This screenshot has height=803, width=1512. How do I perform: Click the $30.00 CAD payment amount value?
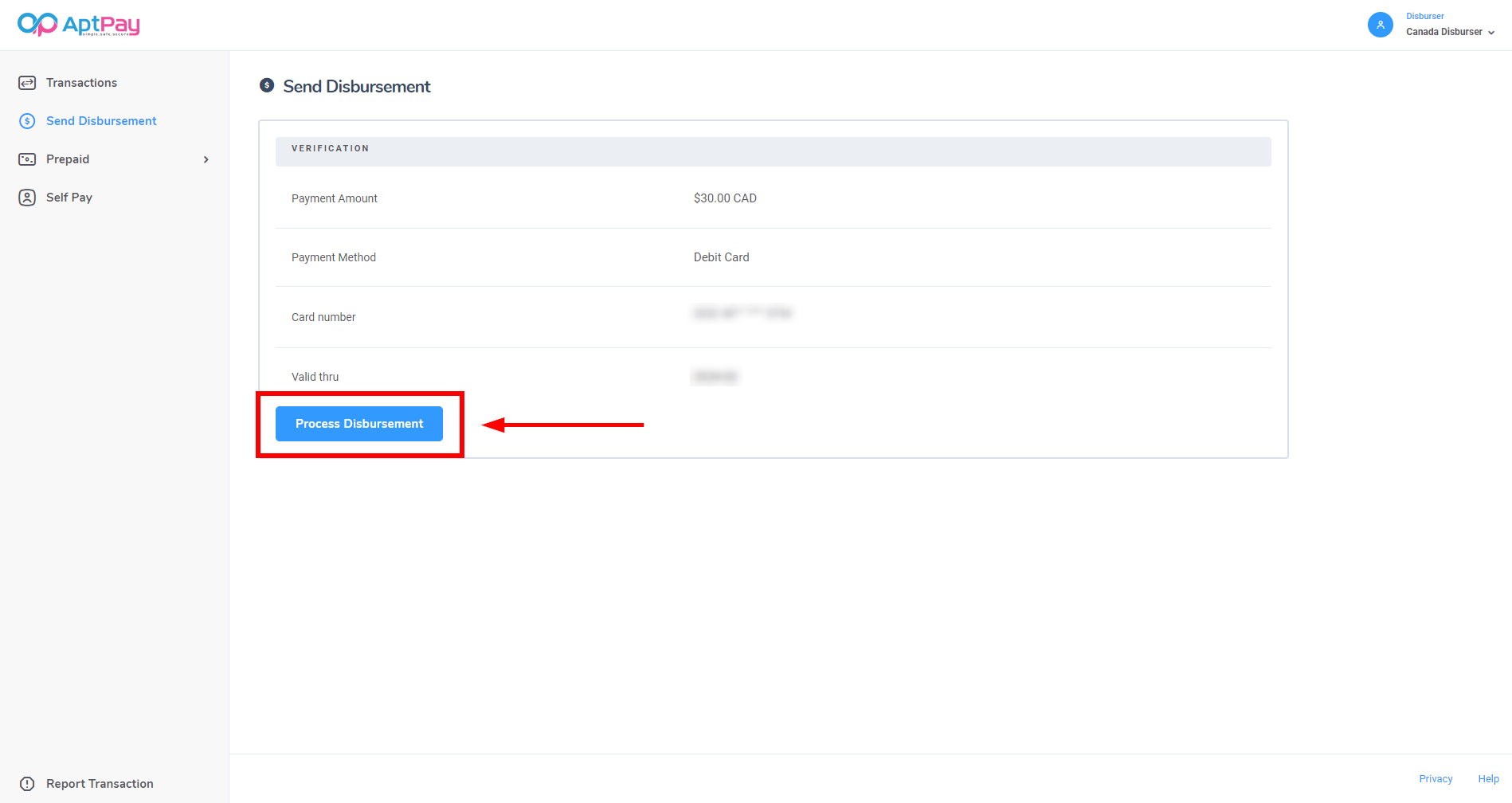[x=725, y=198]
